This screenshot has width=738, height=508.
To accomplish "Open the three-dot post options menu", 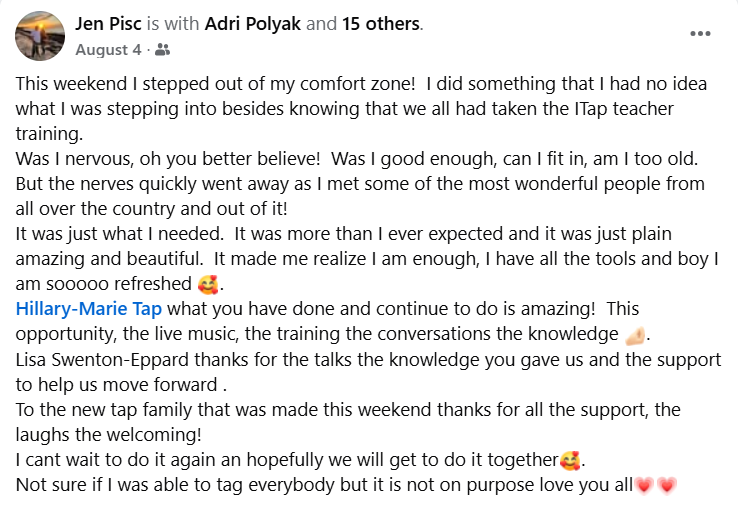I will 701,33.
